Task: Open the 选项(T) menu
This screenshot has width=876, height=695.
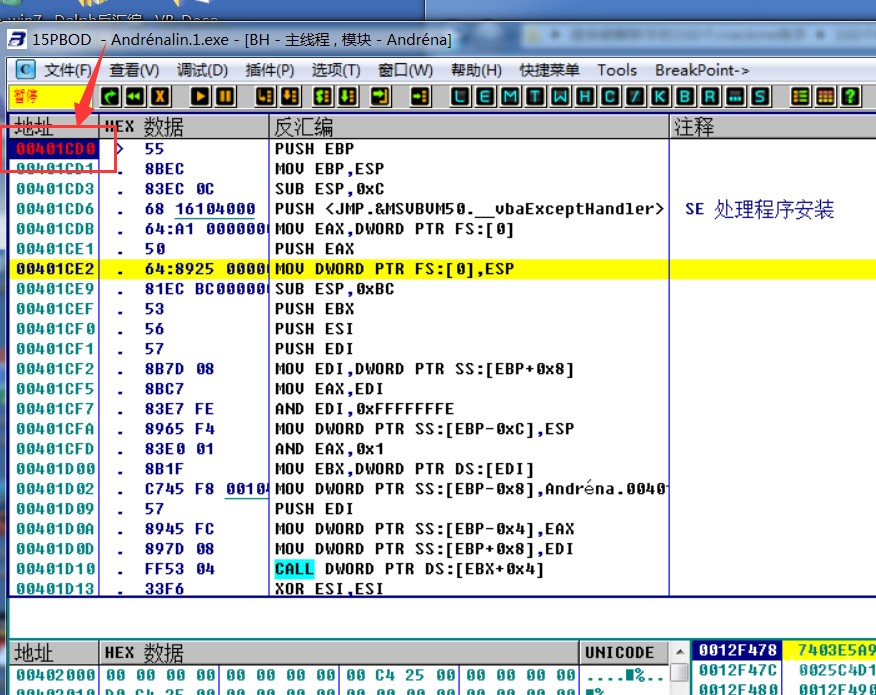Action: 336,70
